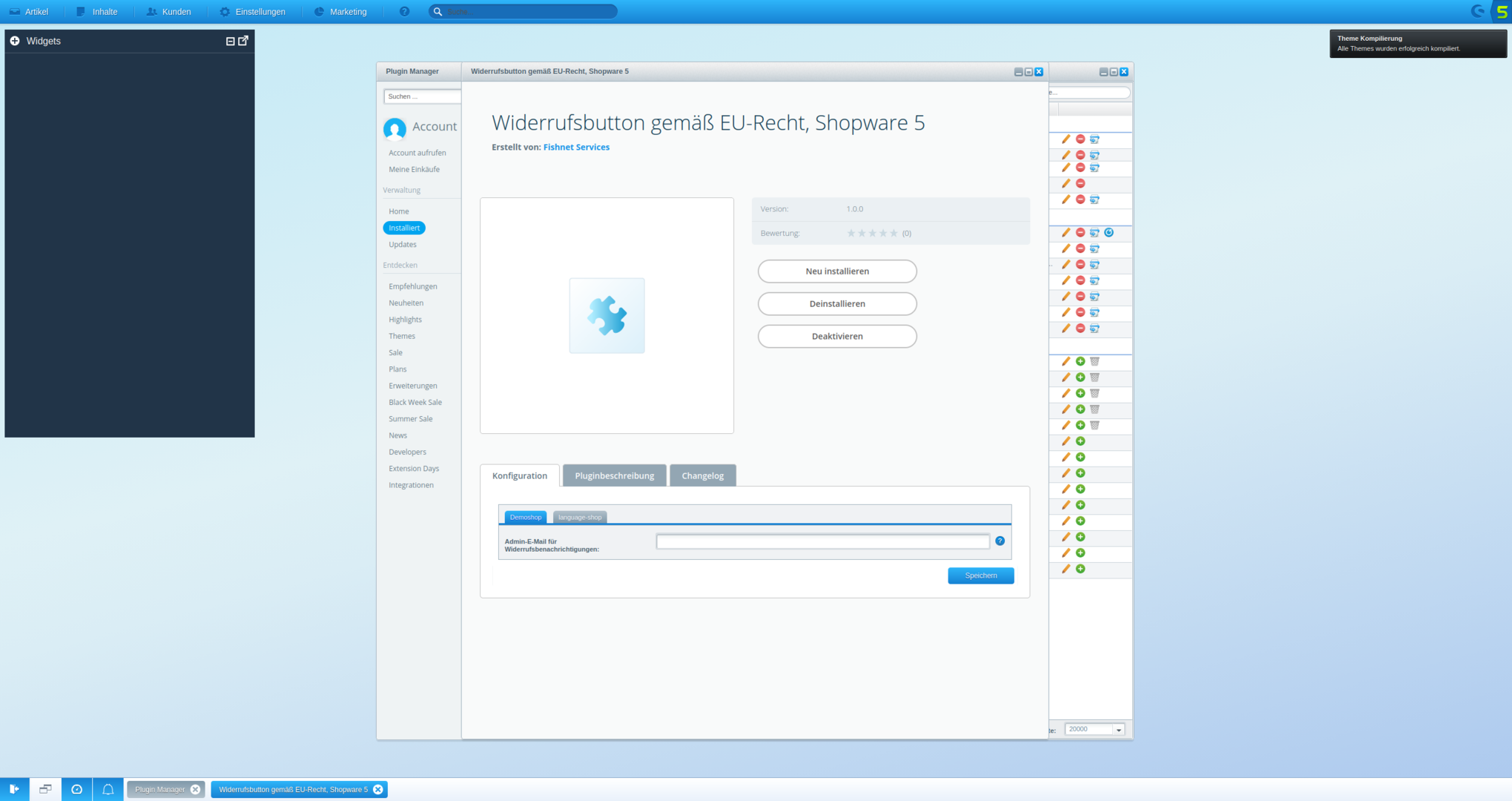Click the Account avatar icon

394,128
